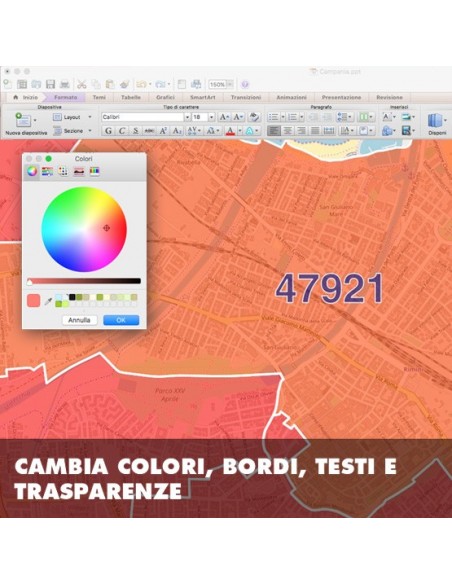Switch to the Tabelle ribbon tab
This screenshot has height=584, width=452.
pyautogui.click(x=131, y=97)
